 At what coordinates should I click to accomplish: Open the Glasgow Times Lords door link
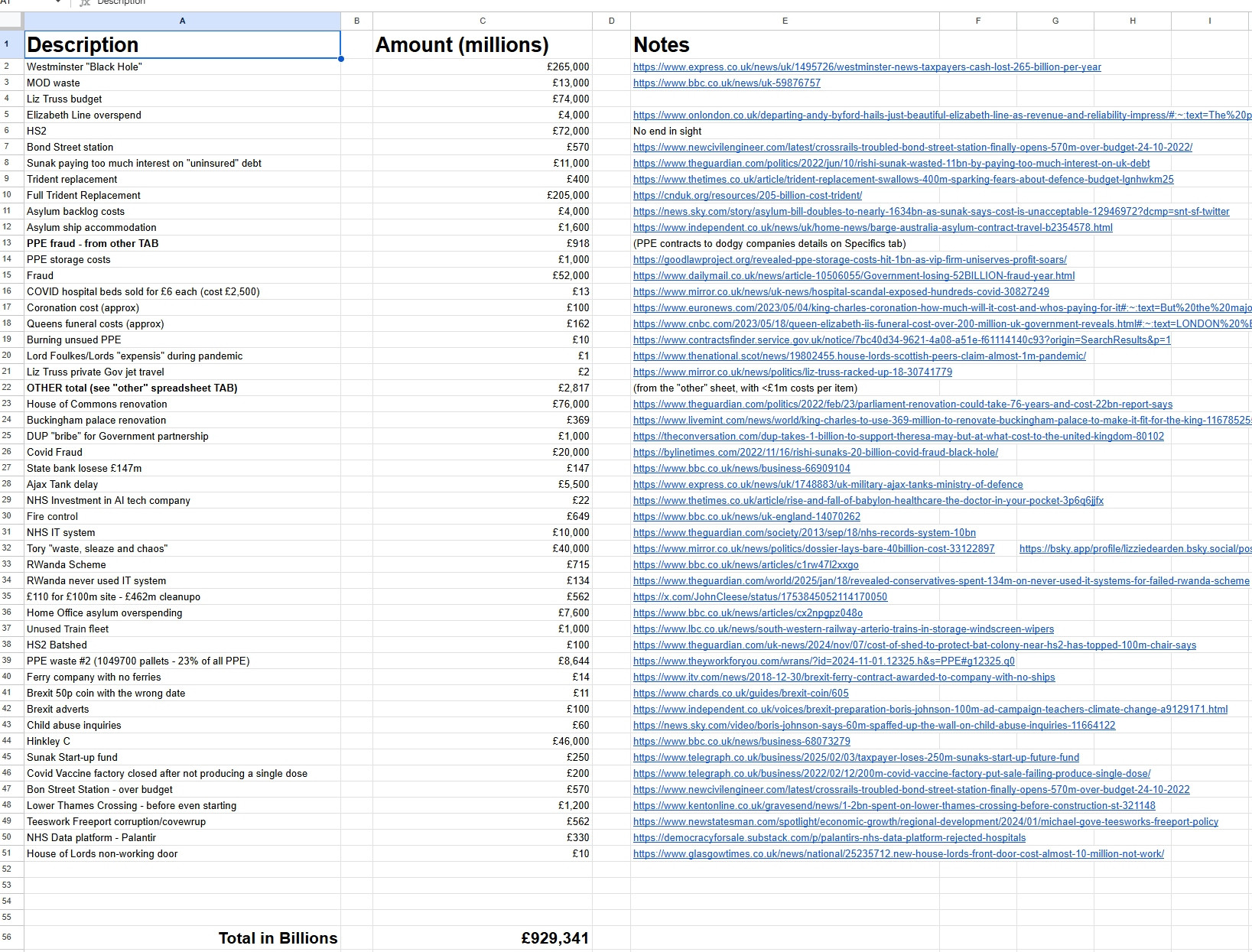[x=899, y=854]
